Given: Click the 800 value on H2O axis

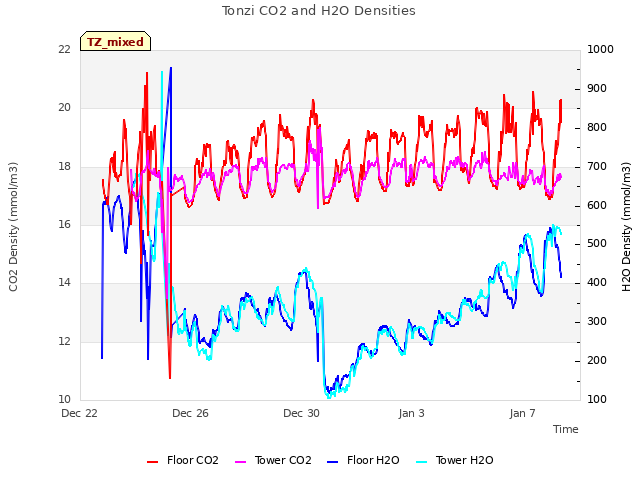Looking at the screenshot, I should (x=597, y=127).
